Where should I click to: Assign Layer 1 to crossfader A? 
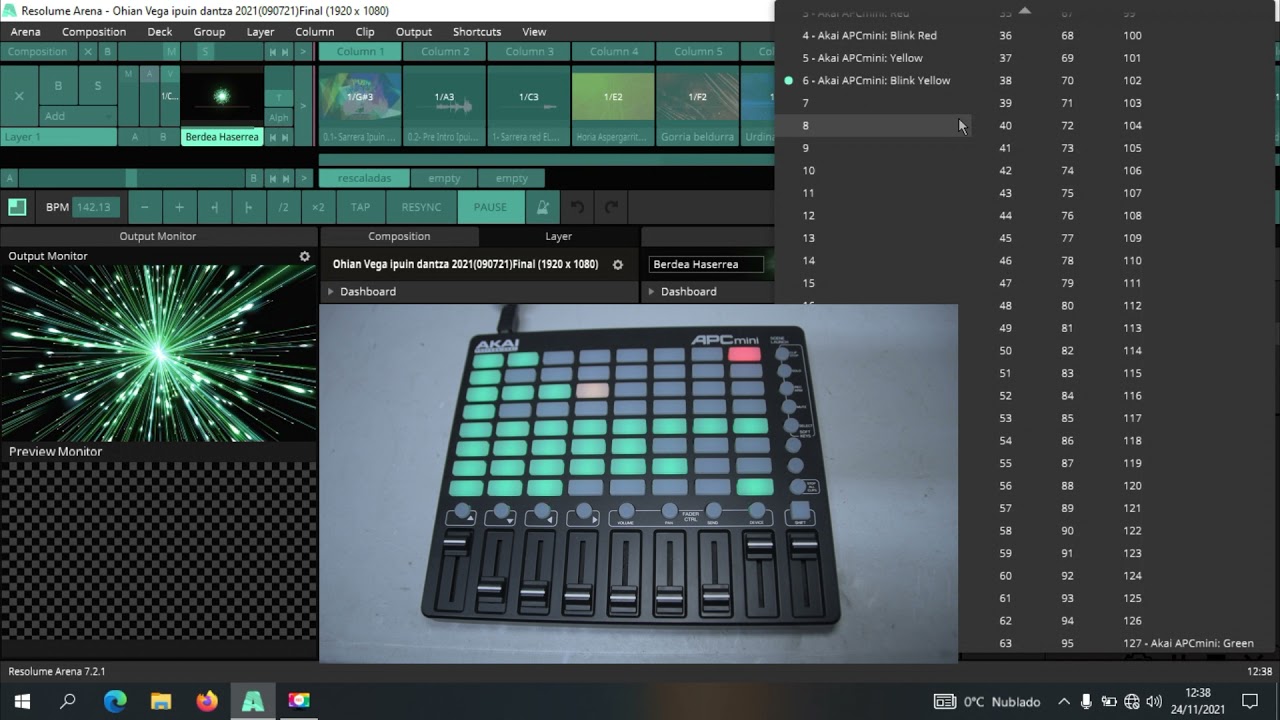135,137
